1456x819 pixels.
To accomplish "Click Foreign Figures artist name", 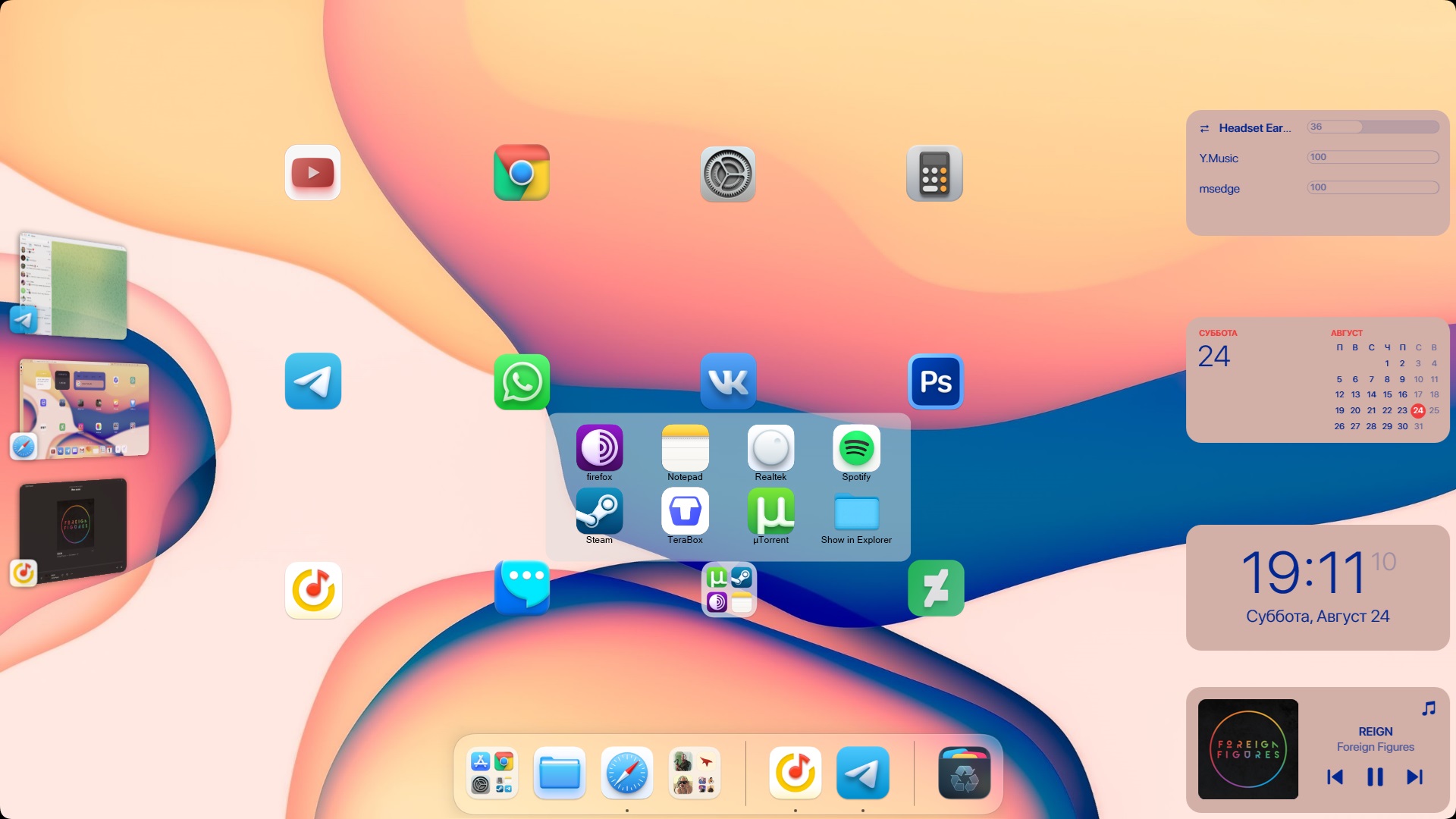I will tap(1376, 747).
